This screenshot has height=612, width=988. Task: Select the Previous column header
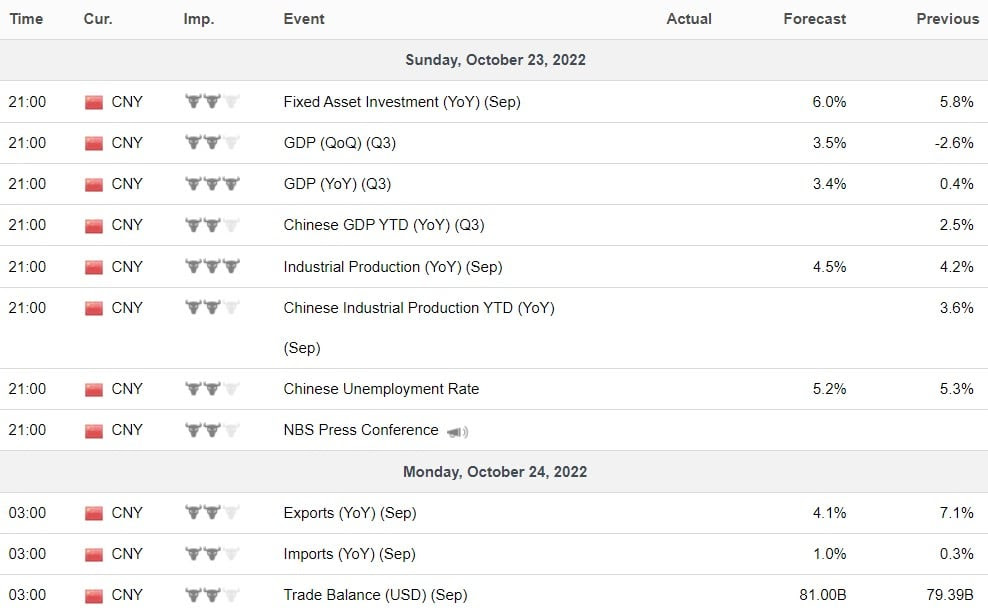point(947,19)
